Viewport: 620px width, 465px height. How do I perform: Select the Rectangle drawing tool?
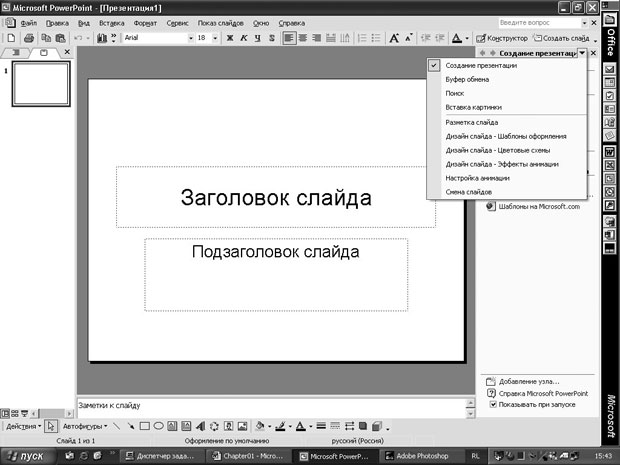[x=144, y=426]
